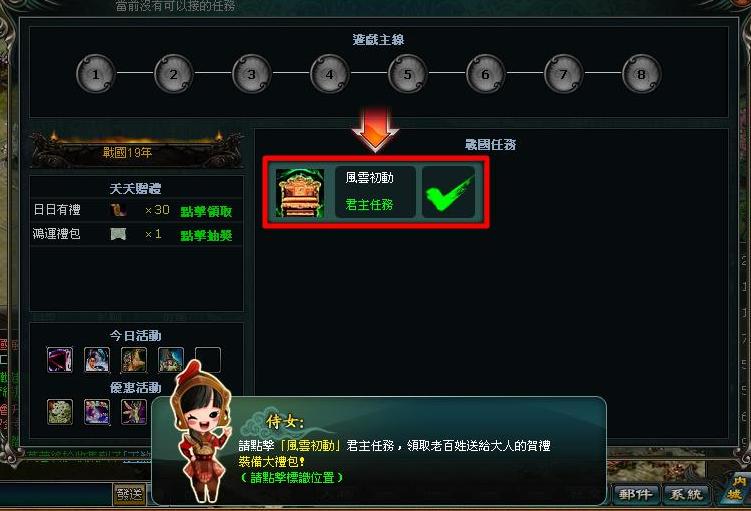Click the 發送 chat send button
Screen dimensions: 751x511
(130, 494)
